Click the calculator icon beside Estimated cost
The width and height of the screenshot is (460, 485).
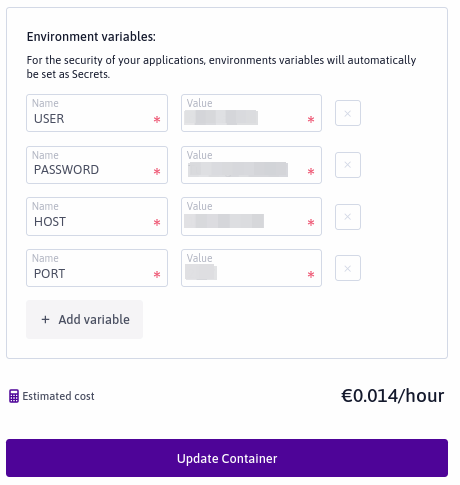[14, 396]
